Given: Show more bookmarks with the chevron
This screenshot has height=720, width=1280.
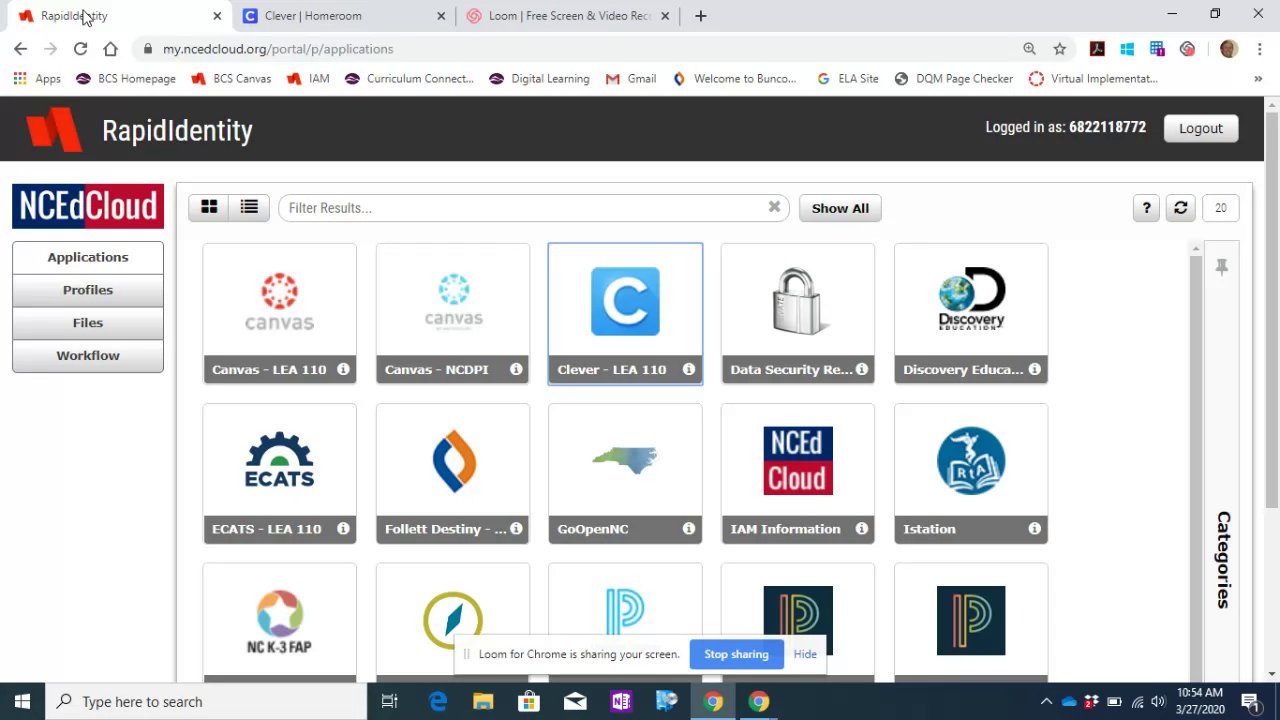Looking at the screenshot, I should pos(1258,79).
